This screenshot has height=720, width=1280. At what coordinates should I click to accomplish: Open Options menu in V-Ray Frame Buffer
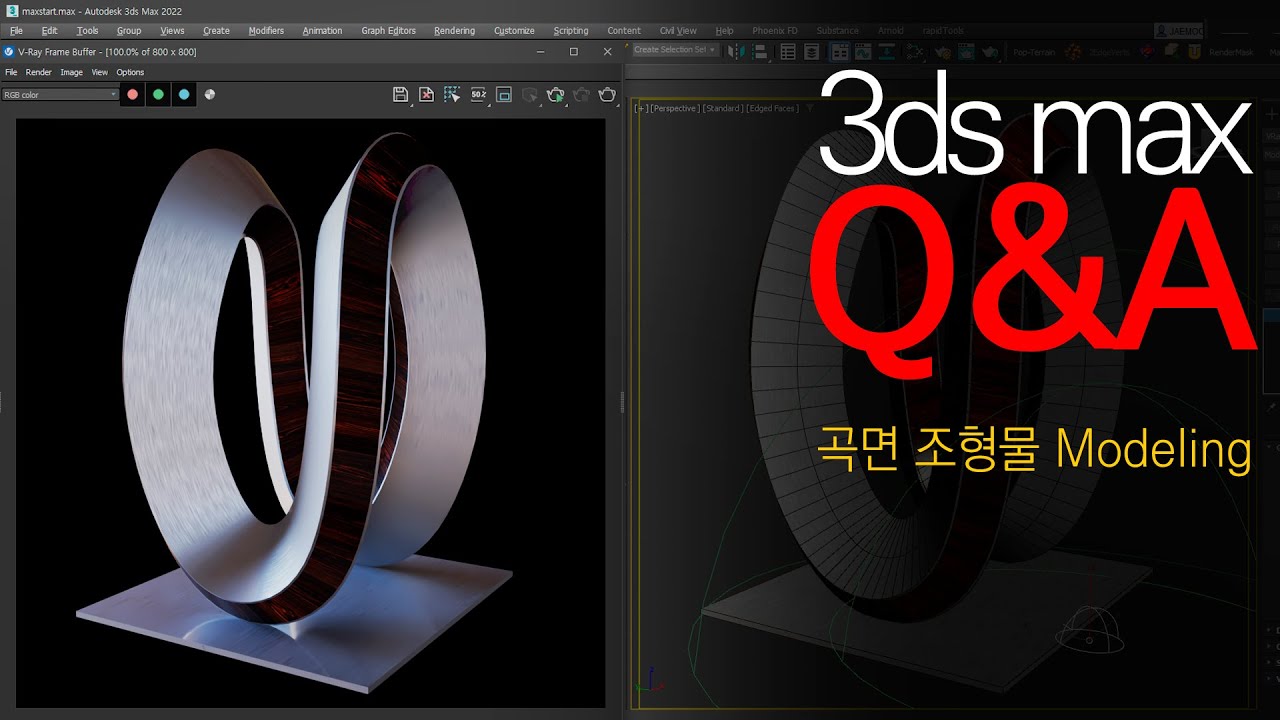coord(130,72)
